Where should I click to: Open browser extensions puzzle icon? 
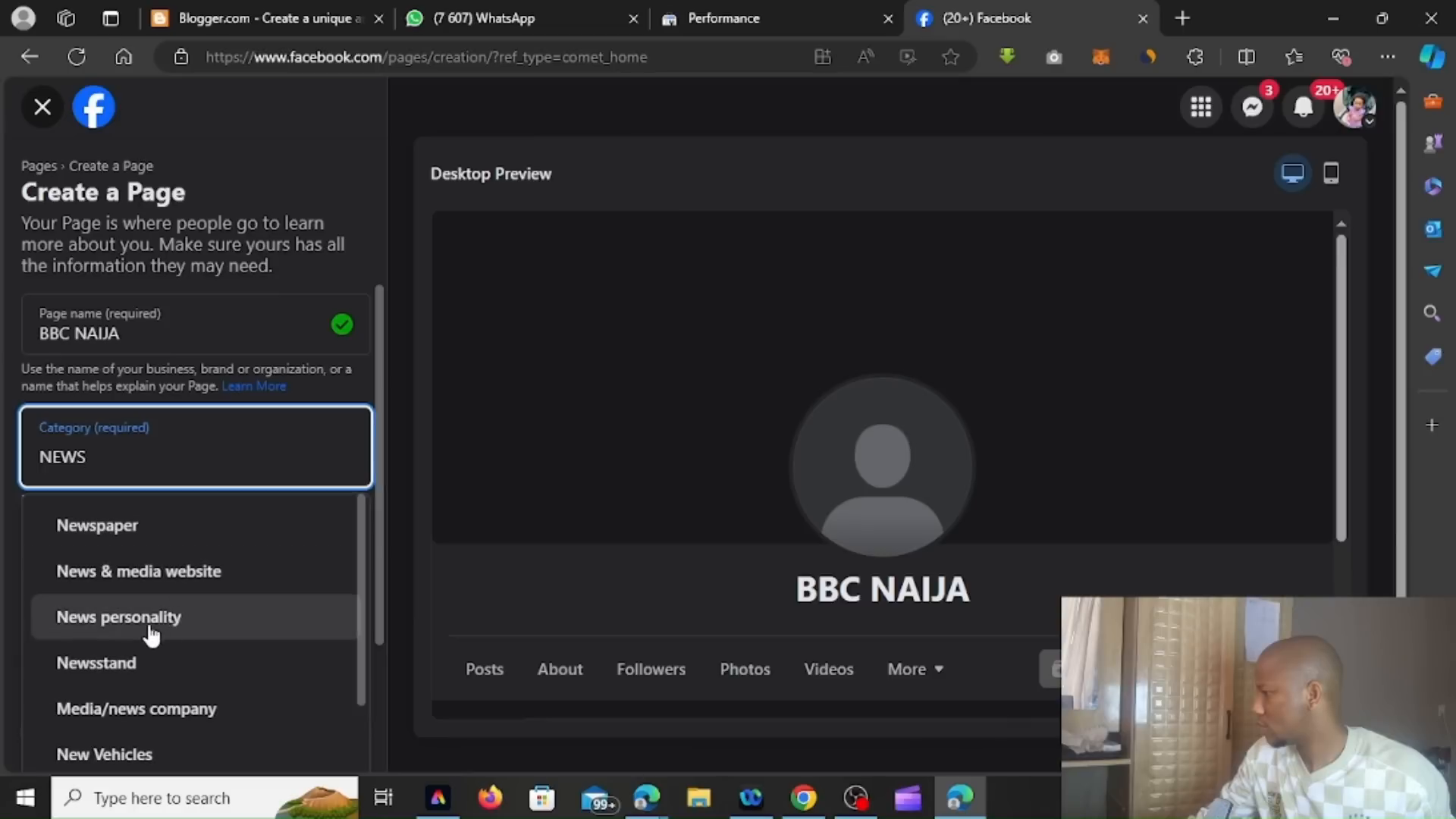[1195, 57]
